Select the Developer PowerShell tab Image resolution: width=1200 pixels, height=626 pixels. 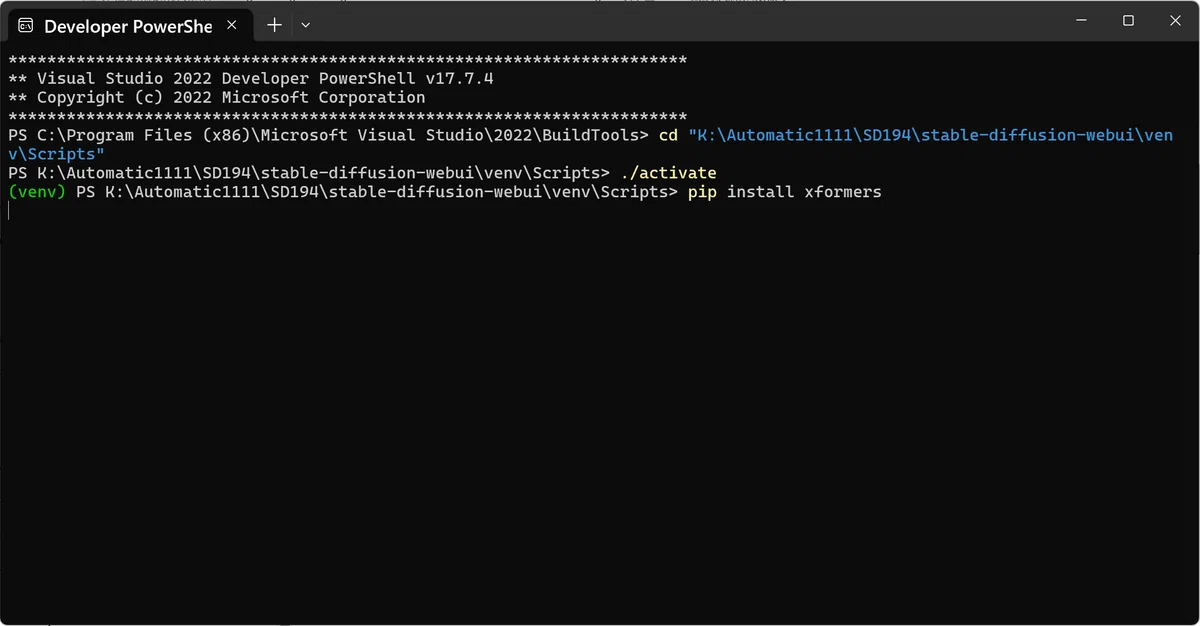click(125, 25)
